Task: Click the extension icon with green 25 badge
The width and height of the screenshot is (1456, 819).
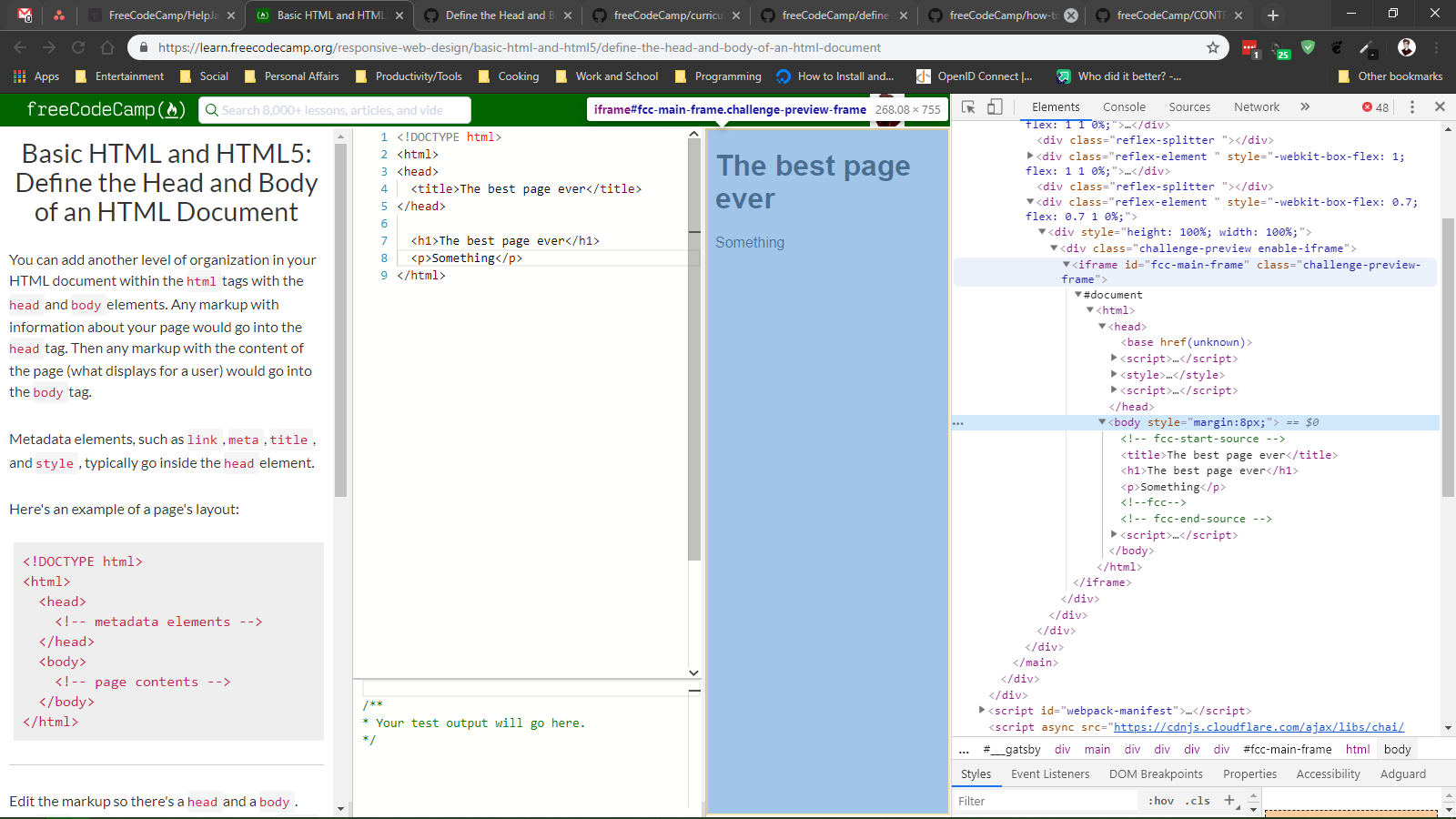Action: [1279, 48]
